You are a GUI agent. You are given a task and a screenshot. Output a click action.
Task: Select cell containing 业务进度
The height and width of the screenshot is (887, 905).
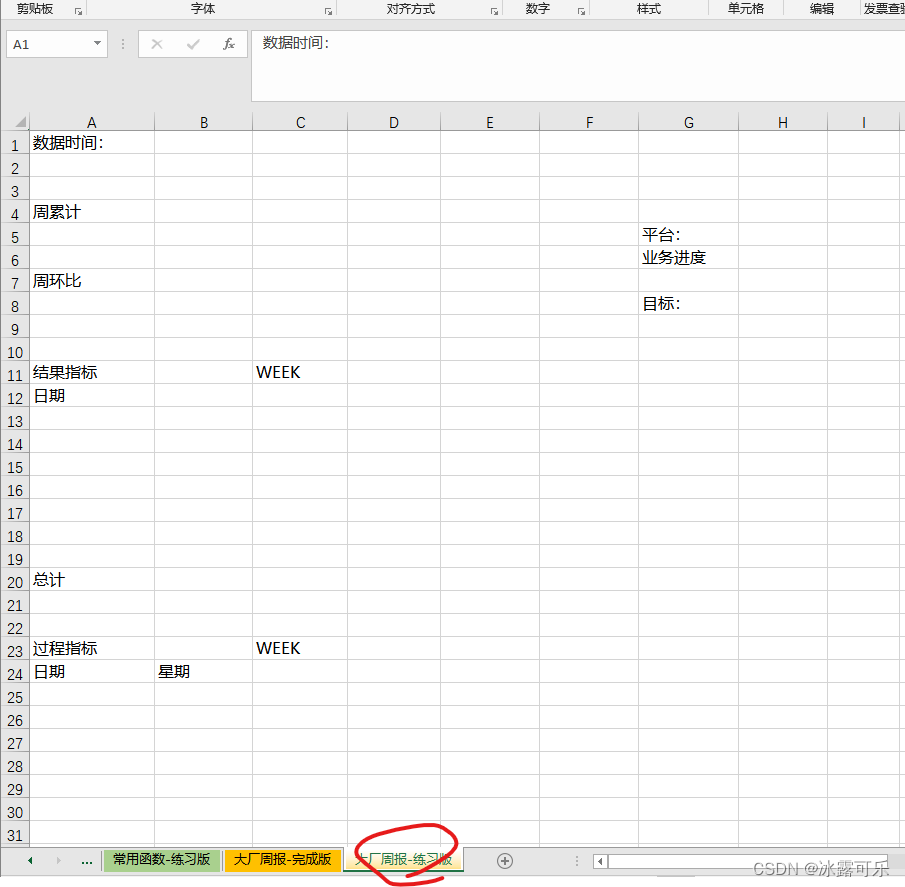coord(689,257)
